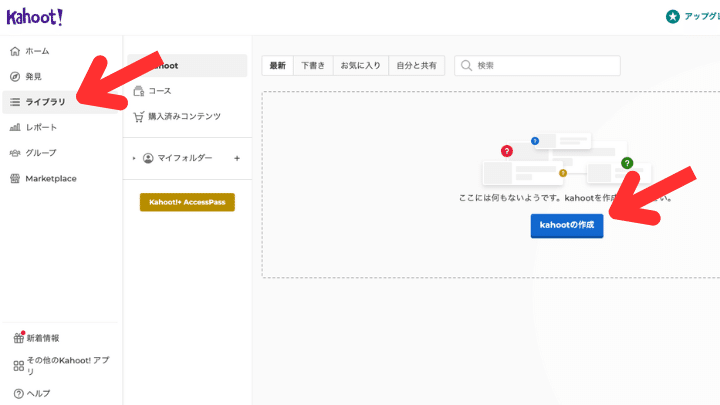
Task: Click the マイフォルダー user avatar icon
Action: pyautogui.click(x=148, y=158)
